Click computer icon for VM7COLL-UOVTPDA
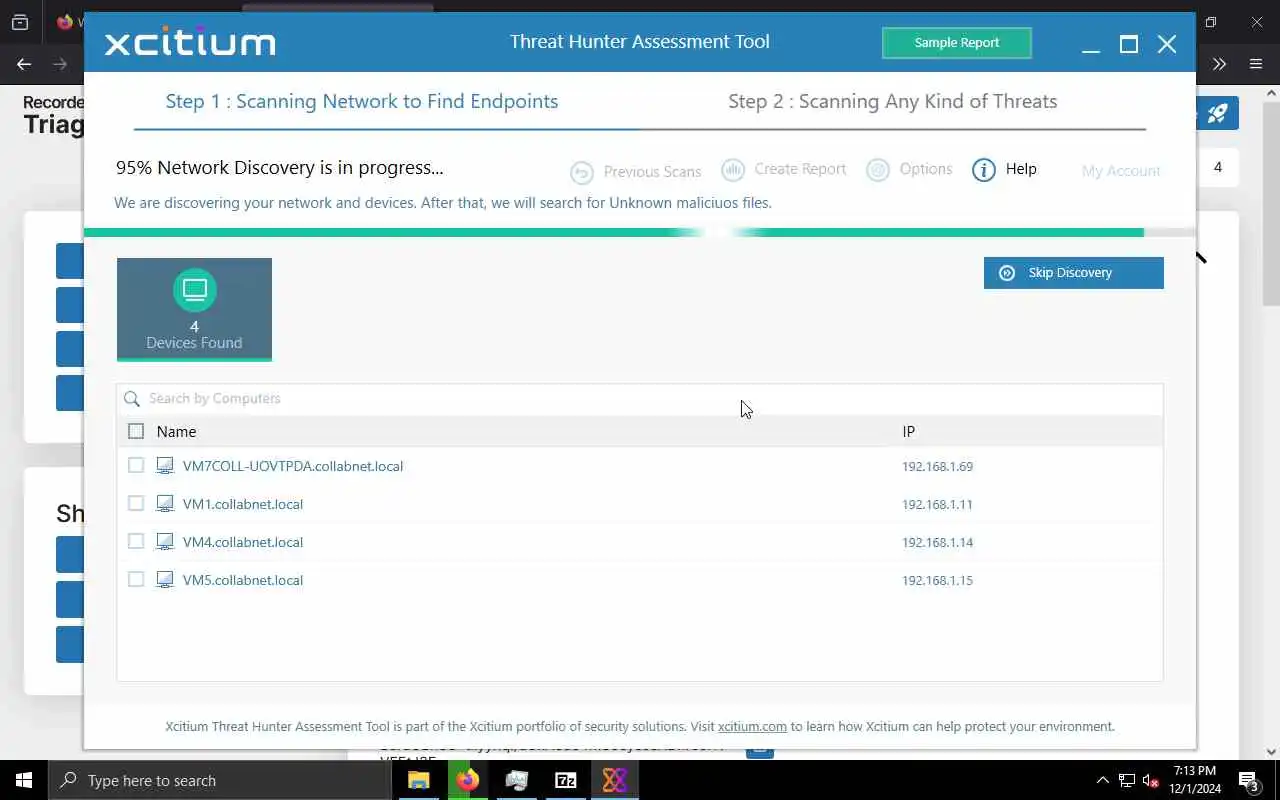The image size is (1280, 800). pos(165,466)
